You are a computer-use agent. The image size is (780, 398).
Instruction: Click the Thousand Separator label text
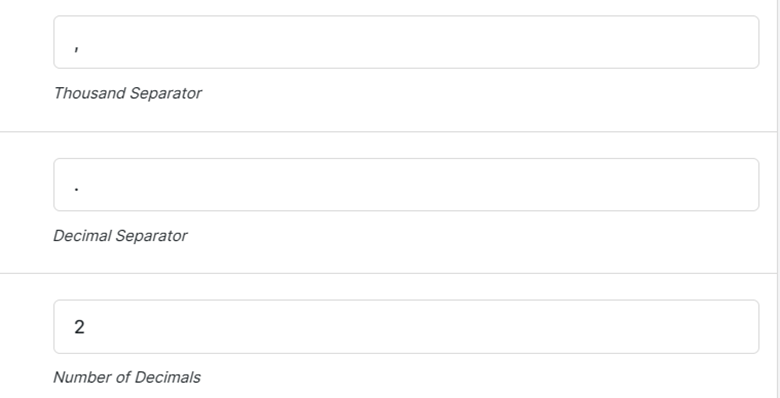127,93
